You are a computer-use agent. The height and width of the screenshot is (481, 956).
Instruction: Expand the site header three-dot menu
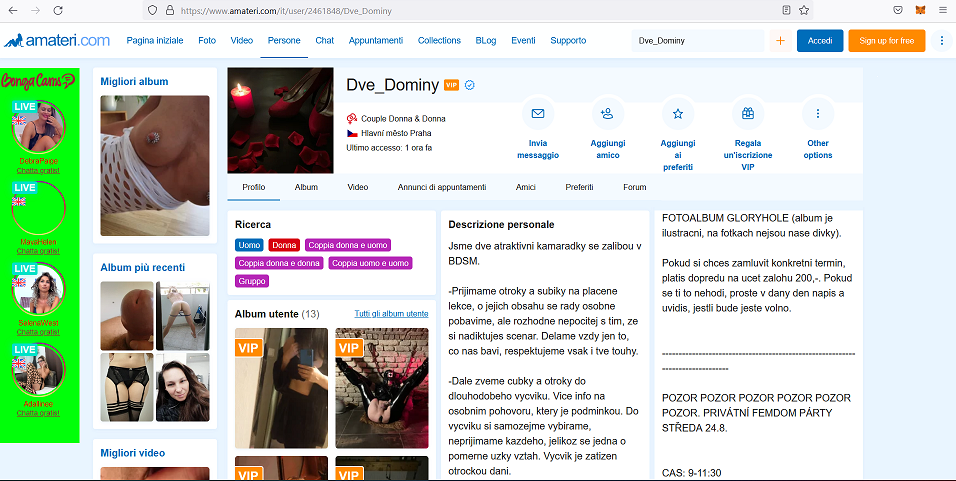coord(941,41)
